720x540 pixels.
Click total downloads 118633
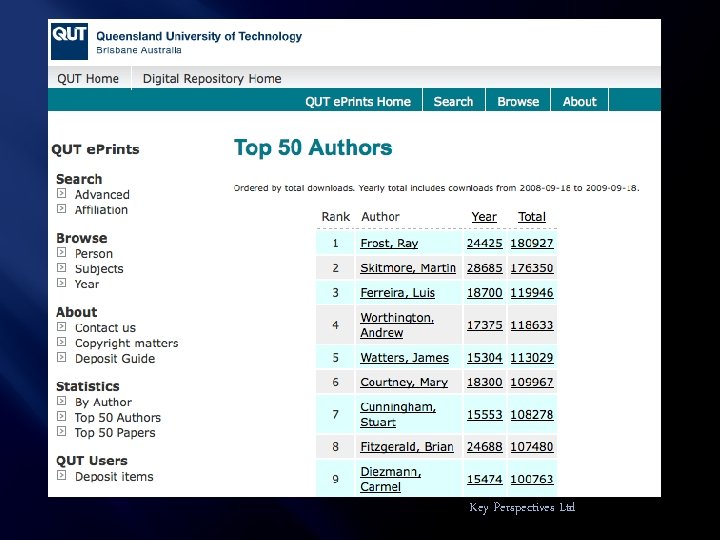(532, 325)
